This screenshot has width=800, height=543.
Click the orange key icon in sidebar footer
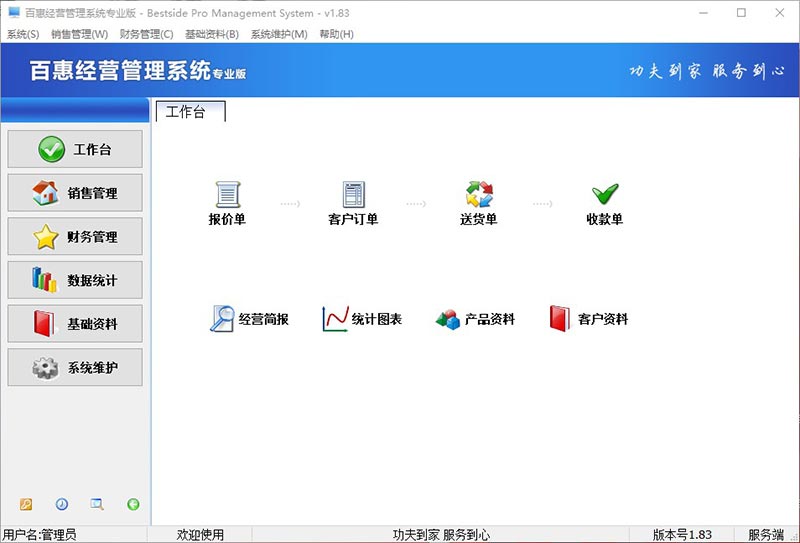[x=26, y=504]
